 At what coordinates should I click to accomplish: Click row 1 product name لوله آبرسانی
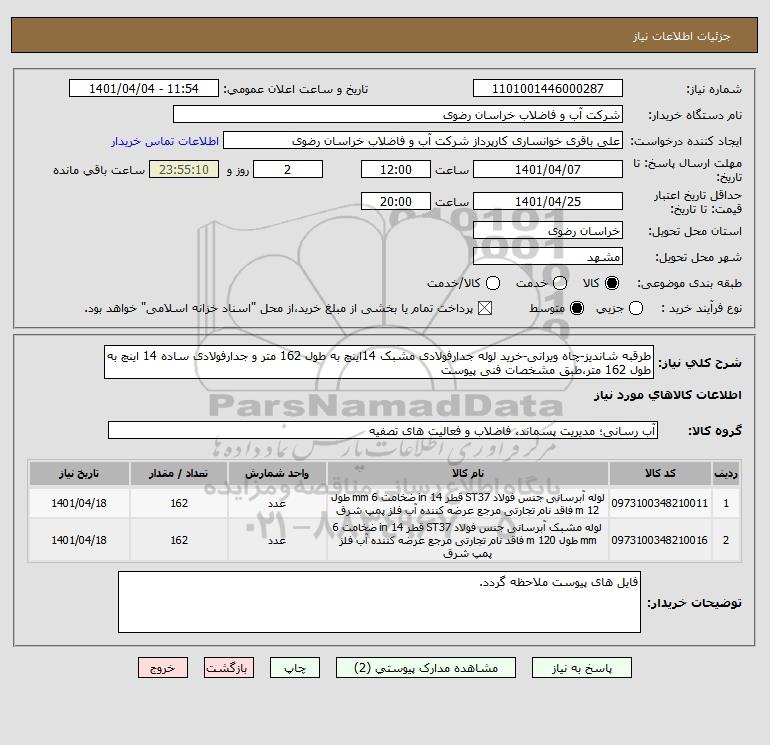pos(468,504)
